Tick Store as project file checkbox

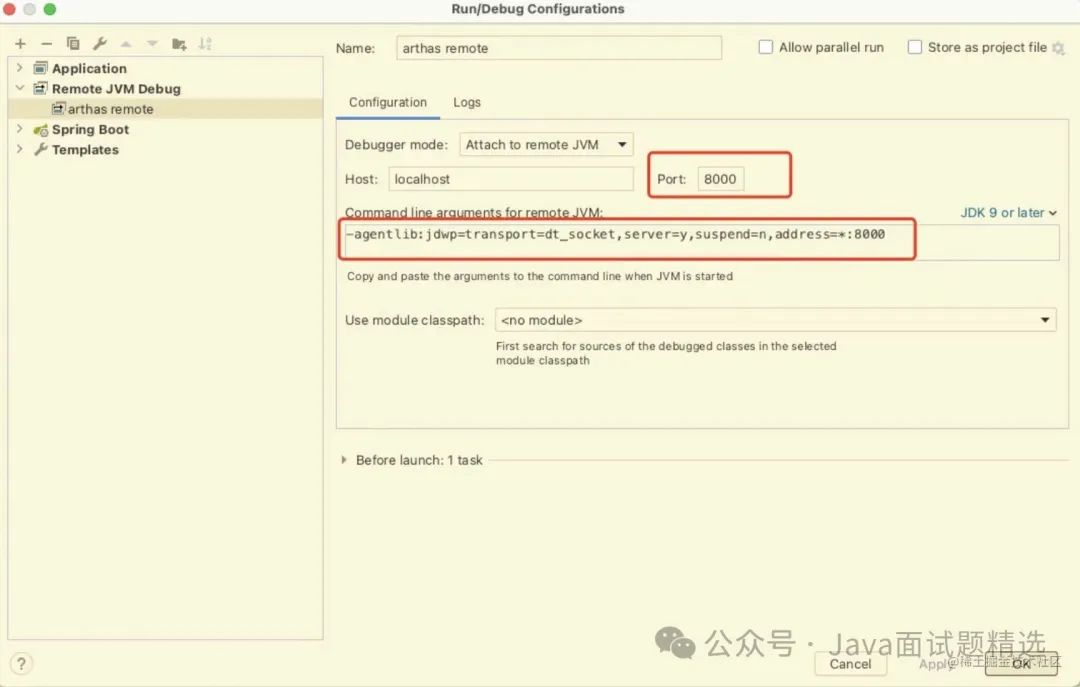pyautogui.click(x=915, y=47)
